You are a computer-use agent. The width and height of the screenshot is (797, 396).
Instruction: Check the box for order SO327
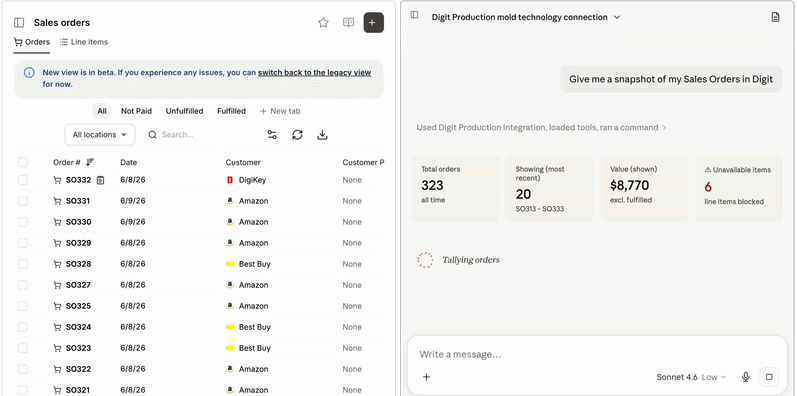[23, 285]
